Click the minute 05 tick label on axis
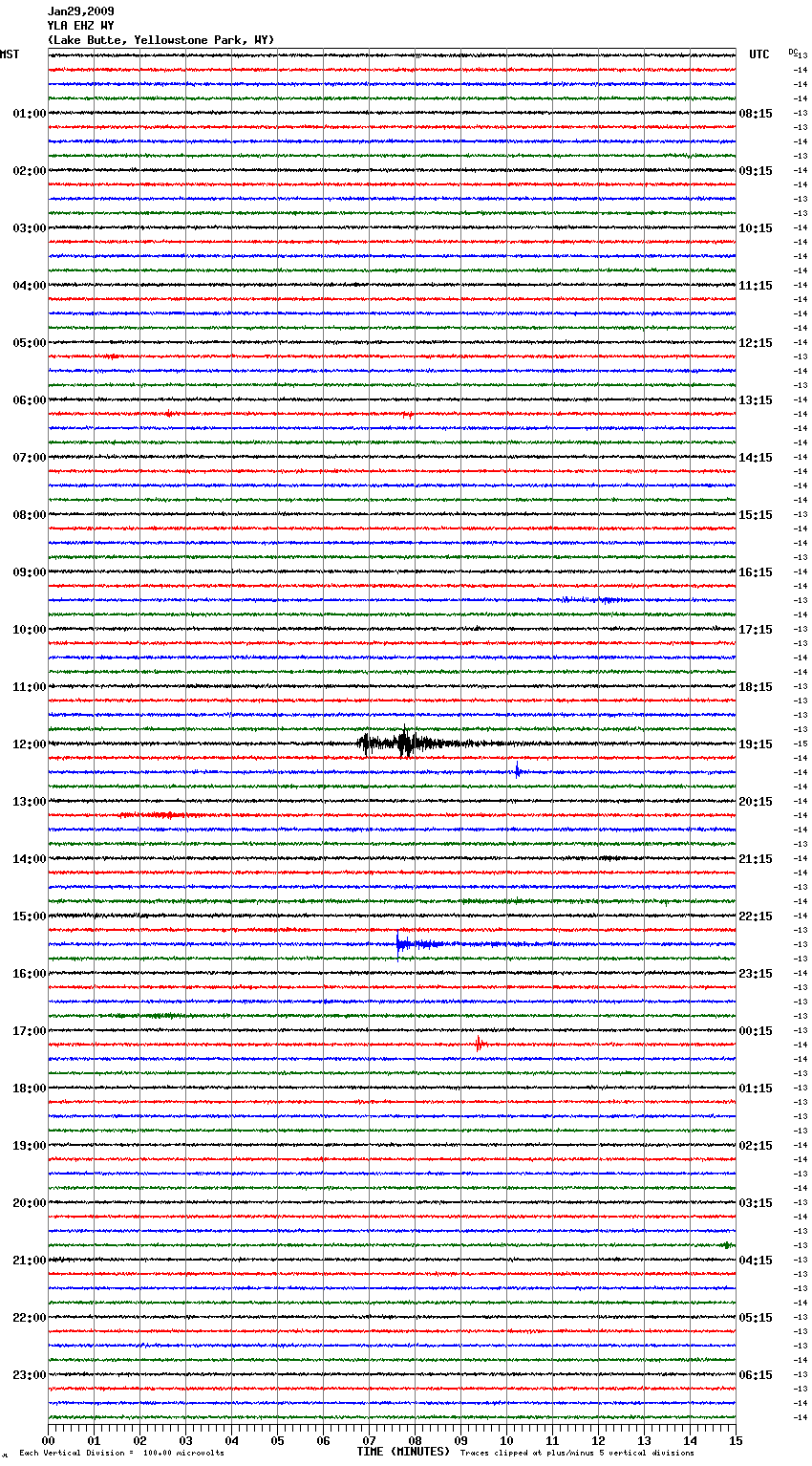812x1466 pixels. coord(277,1440)
